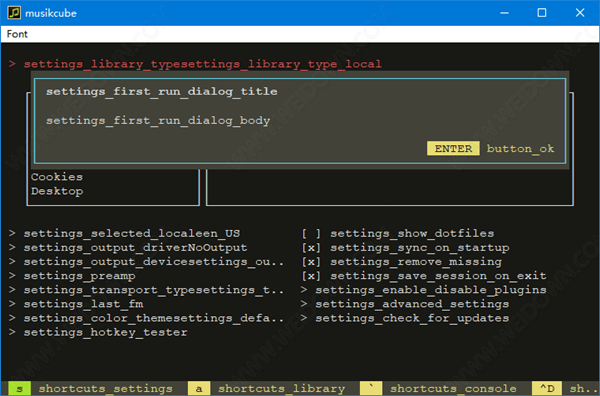The width and height of the screenshot is (600, 396).
Task: Toggle settings_save_session_on_exit checkbox
Action: click(x=311, y=276)
